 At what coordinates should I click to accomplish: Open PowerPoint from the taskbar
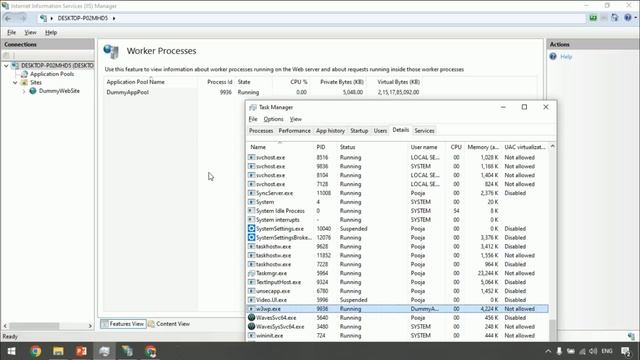coord(81,351)
